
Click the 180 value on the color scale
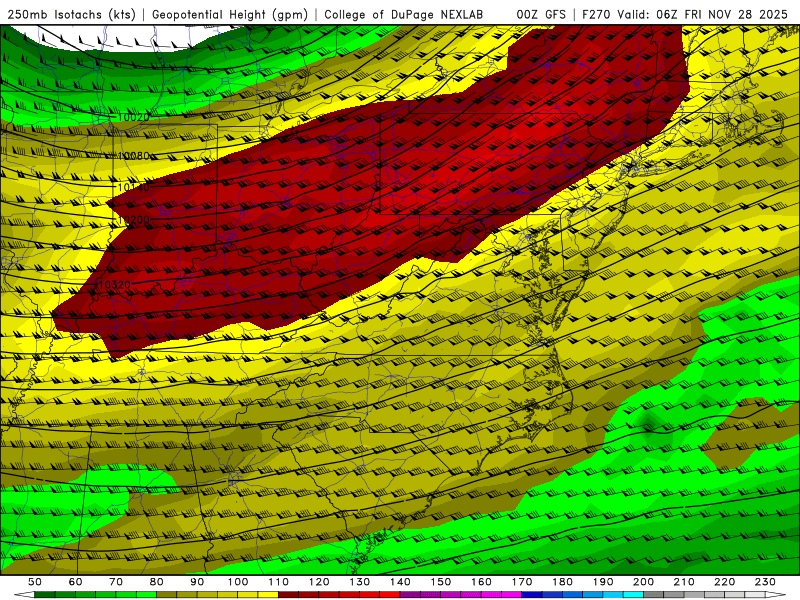pyautogui.click(x=562, y=582)
